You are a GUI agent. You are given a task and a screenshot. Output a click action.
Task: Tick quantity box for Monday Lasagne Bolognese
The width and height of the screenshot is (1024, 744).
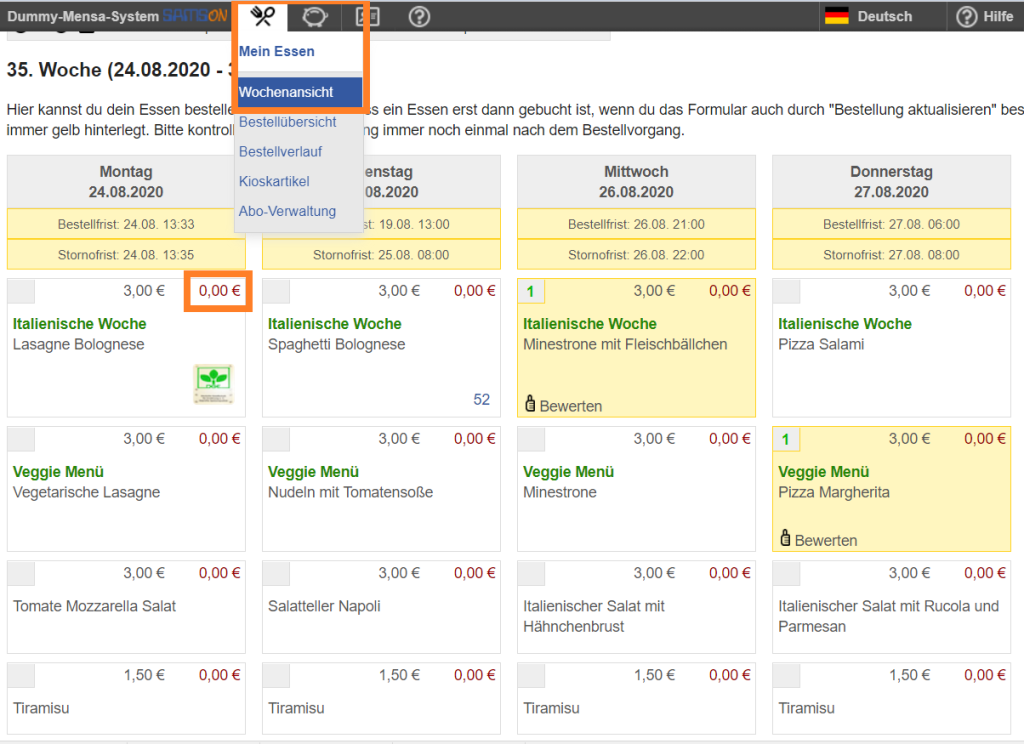(x=22, y=291)
